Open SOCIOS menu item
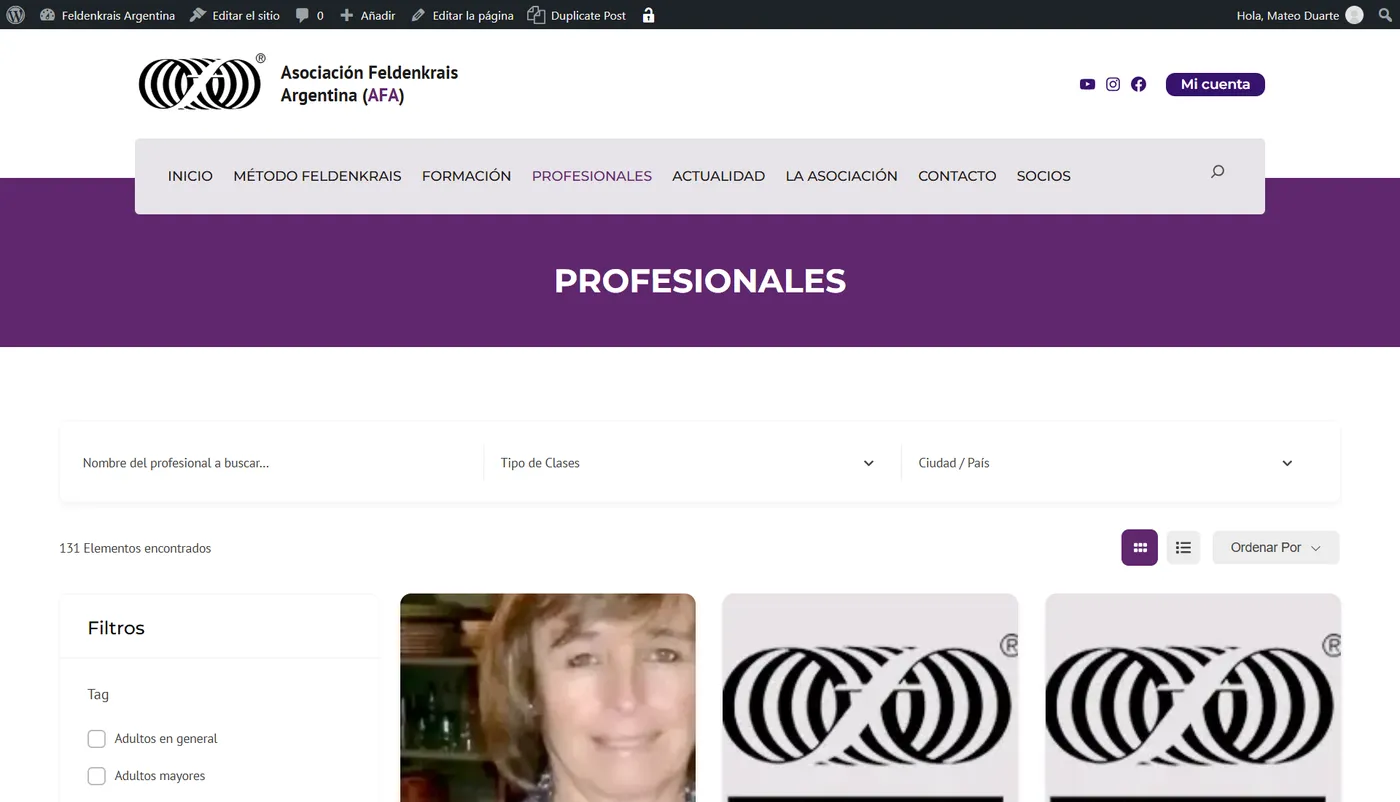The height and width of the screenshot is (802, 1400). point(1043,176)
